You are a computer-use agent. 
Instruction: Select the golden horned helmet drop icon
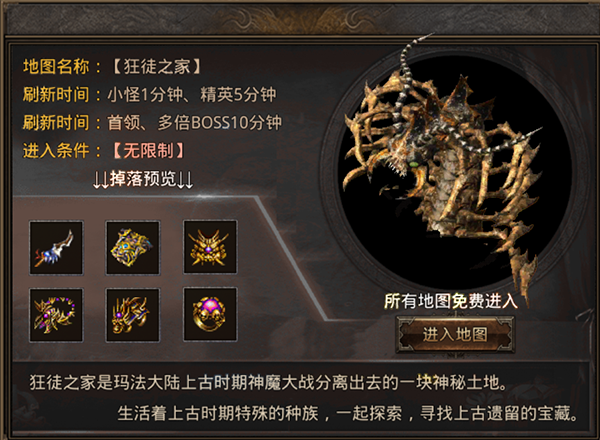(210, 247)
